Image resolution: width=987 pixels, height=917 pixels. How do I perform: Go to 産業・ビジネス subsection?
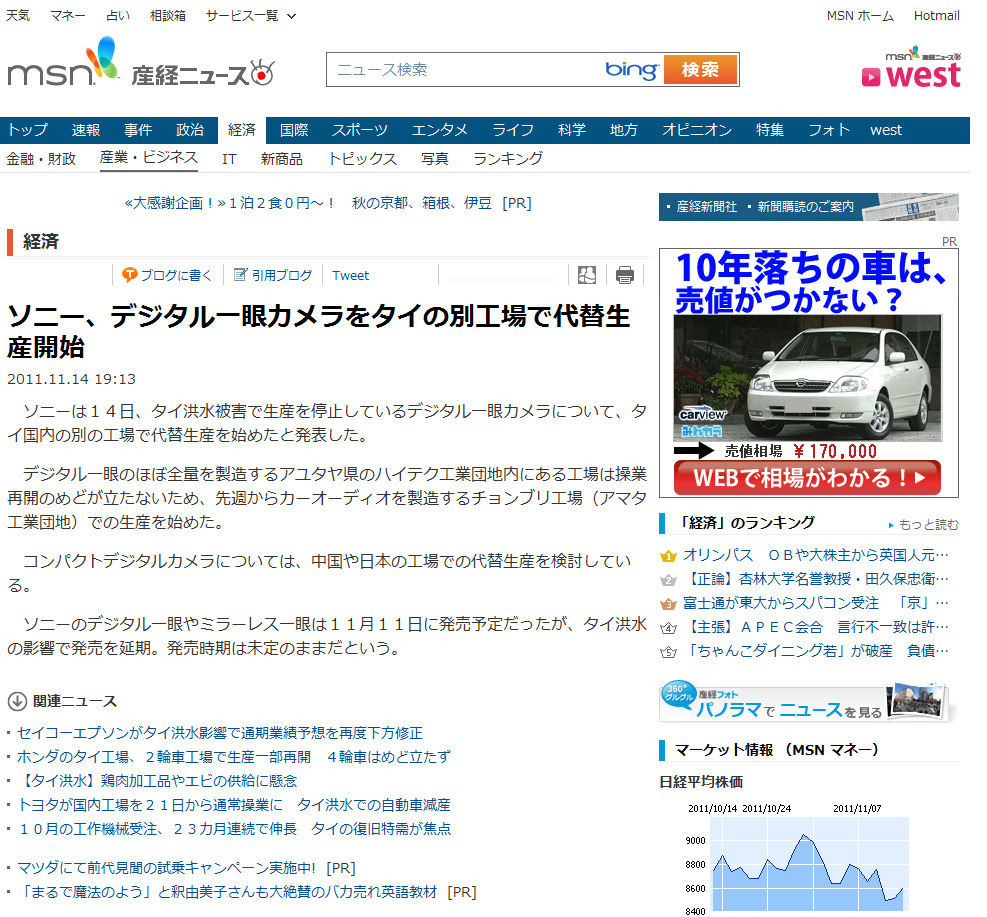pos(149,157)
